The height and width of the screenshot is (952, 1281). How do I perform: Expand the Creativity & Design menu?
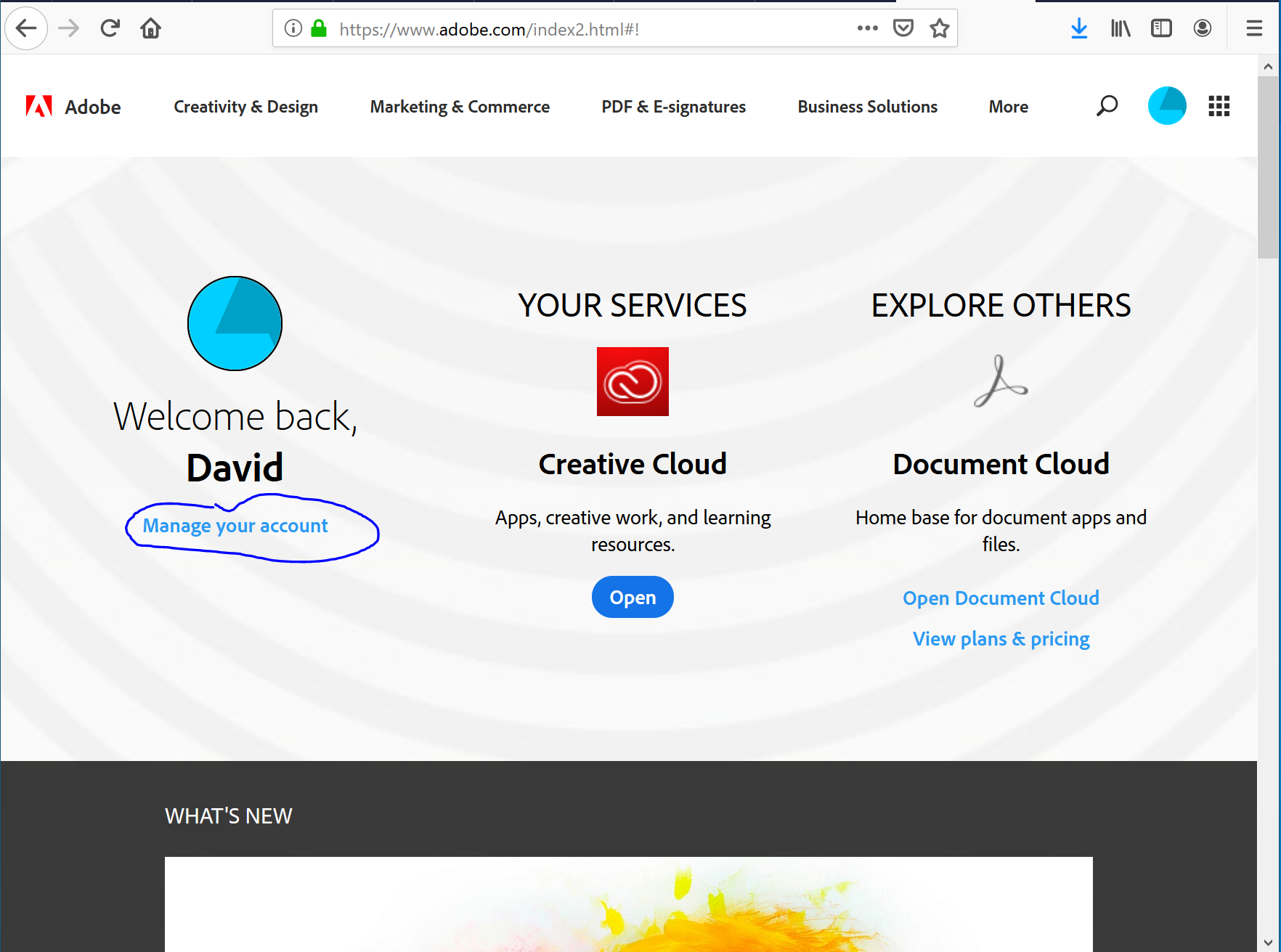coord(245,107)
